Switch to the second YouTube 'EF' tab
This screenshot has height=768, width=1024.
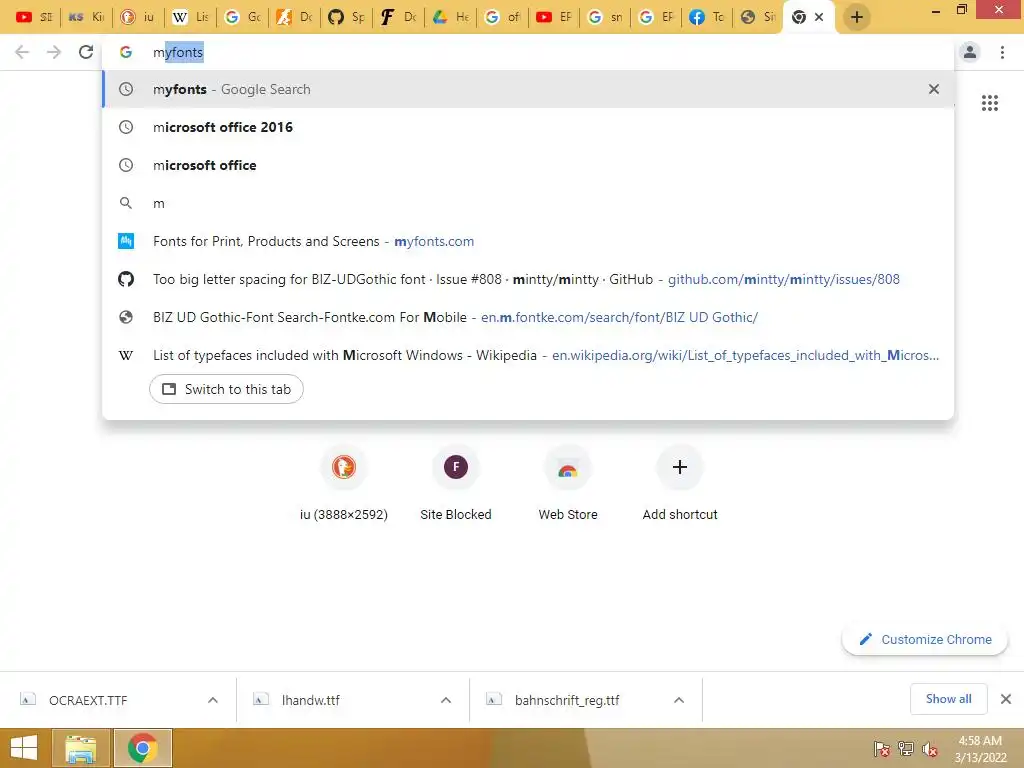click(x=554, y=17)
